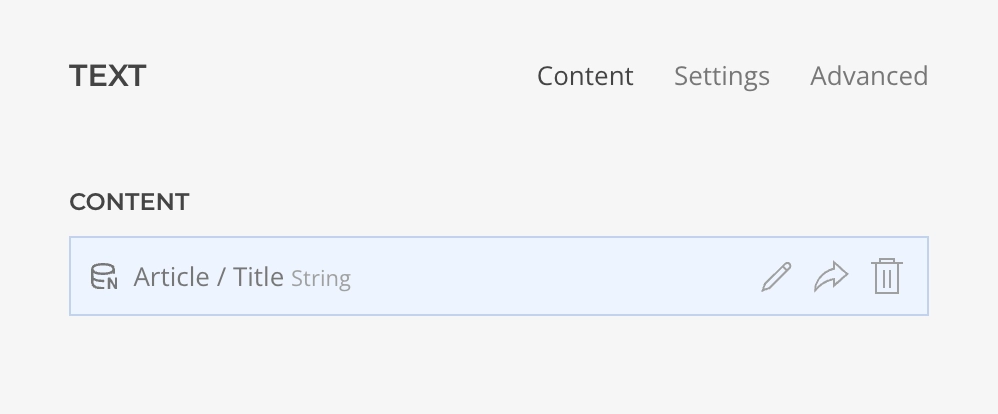Screen dimensions: 998x414
Task: Edit the Article / Title mapping
Action: pos(776,277)
